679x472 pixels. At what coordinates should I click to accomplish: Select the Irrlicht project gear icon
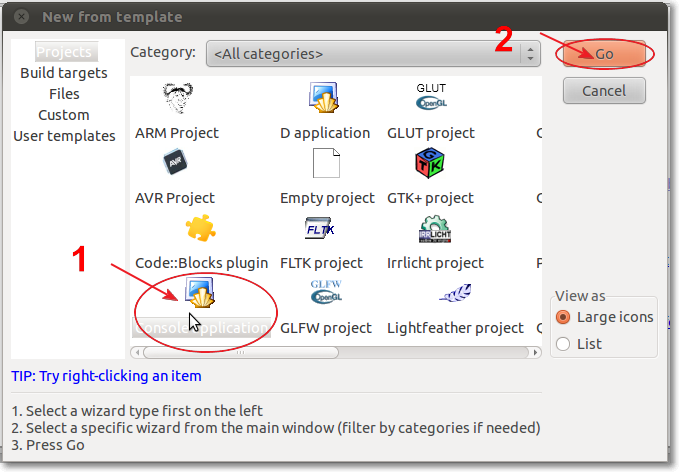pos(435,229)
